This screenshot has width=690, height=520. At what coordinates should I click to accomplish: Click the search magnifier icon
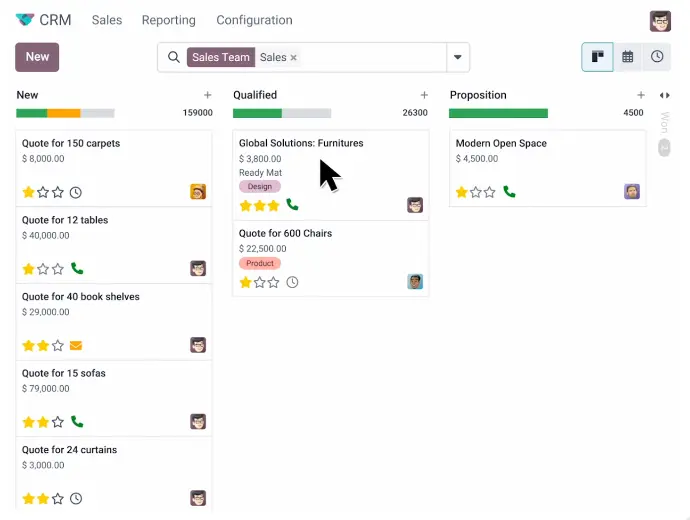(x=174, y=57)
